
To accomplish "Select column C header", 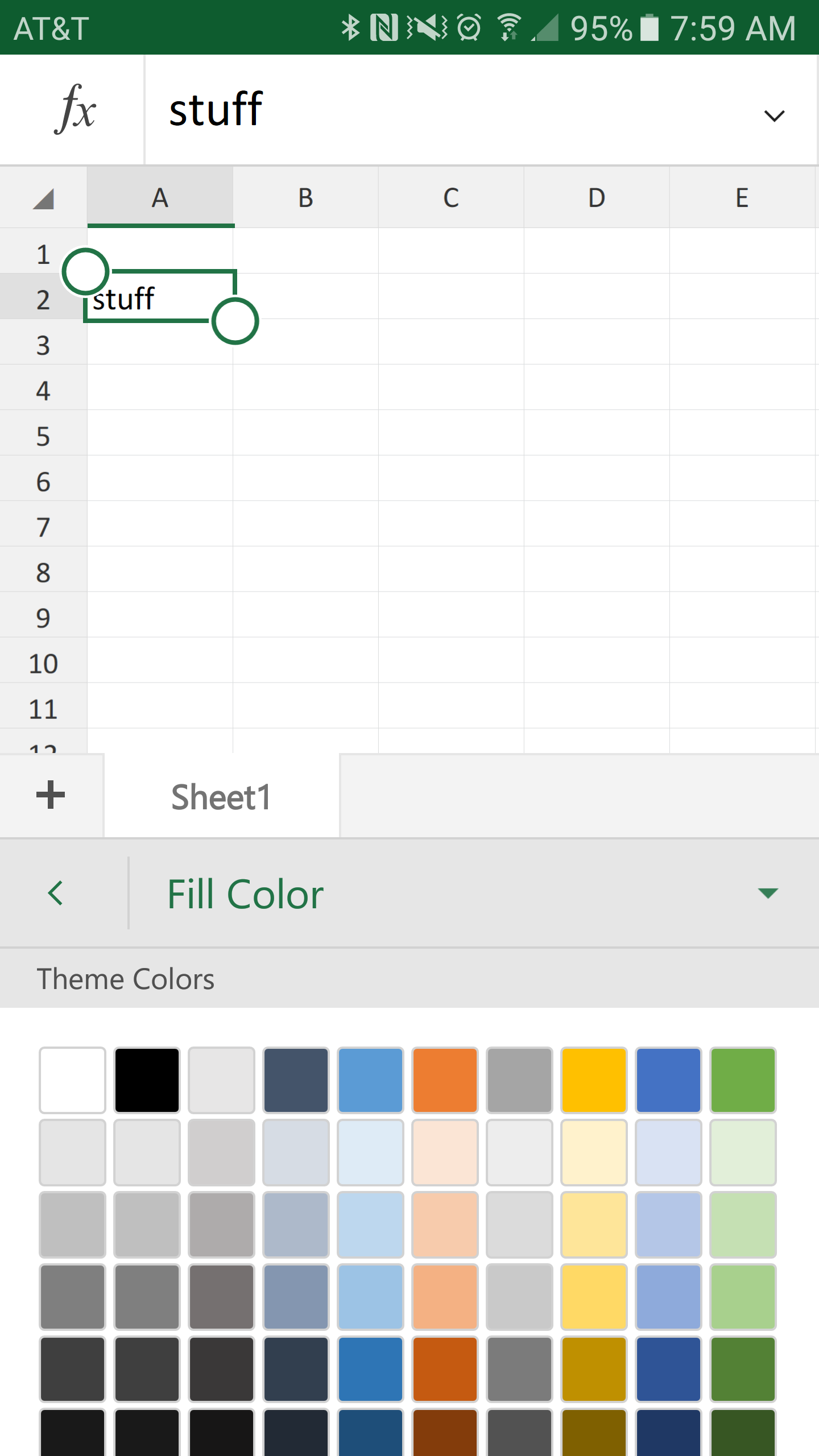I will click(x=451, y=197).
